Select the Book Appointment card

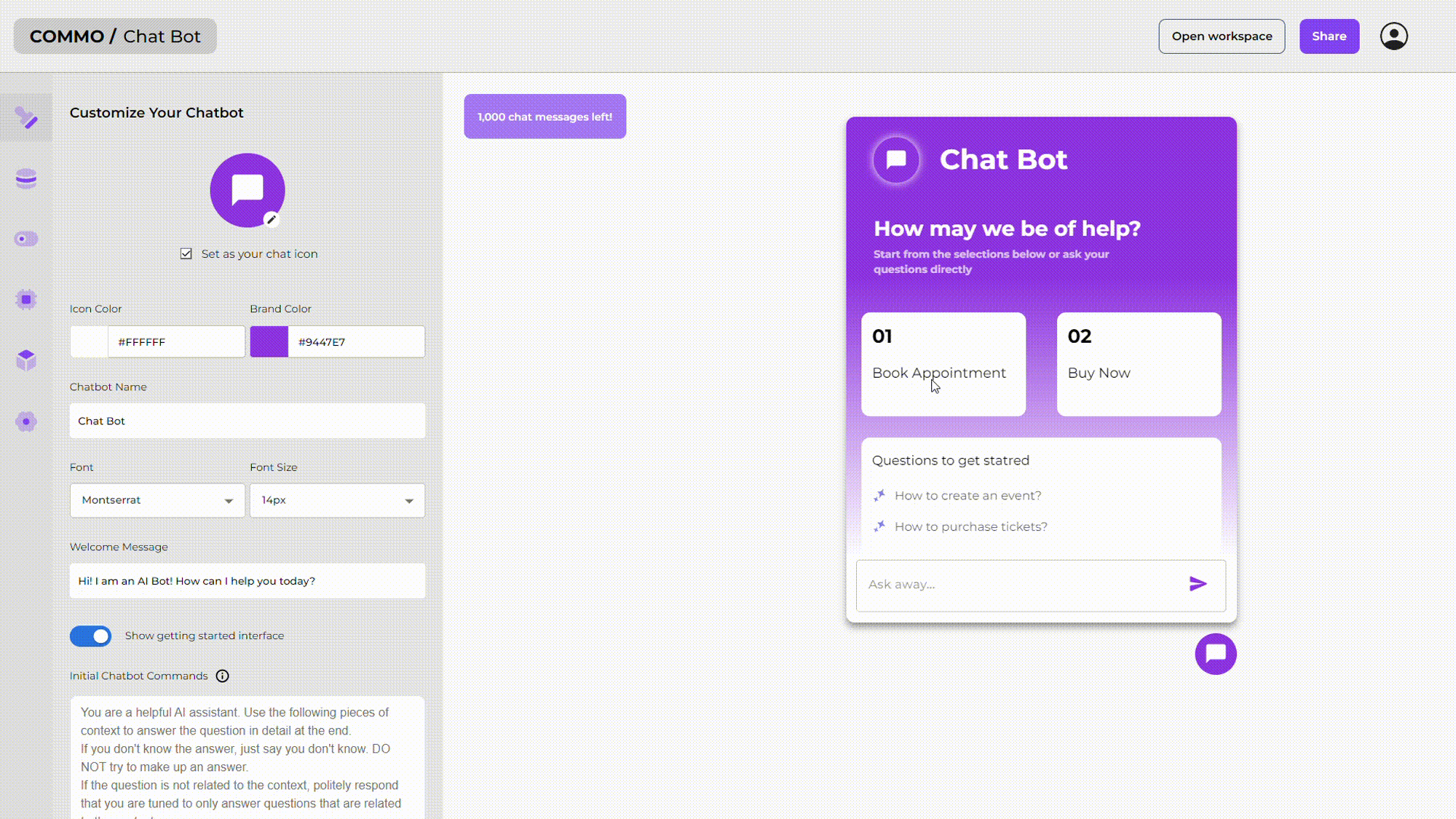coord(943,364)
